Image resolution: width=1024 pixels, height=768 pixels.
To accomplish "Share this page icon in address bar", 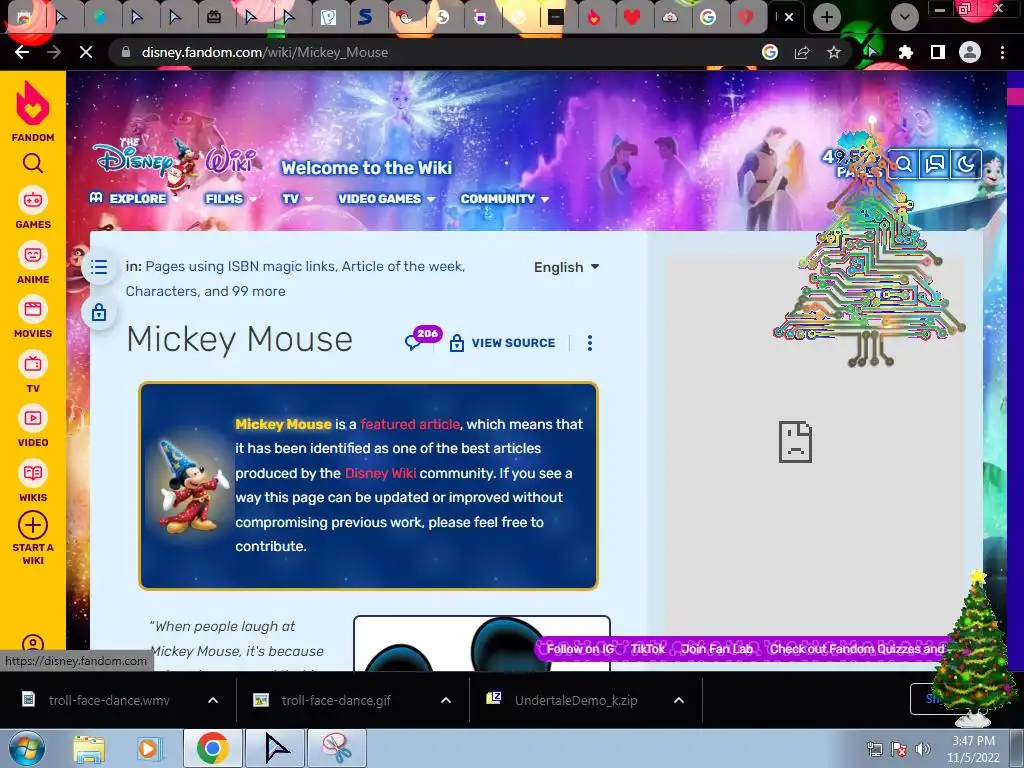I will tap(802, 52).
